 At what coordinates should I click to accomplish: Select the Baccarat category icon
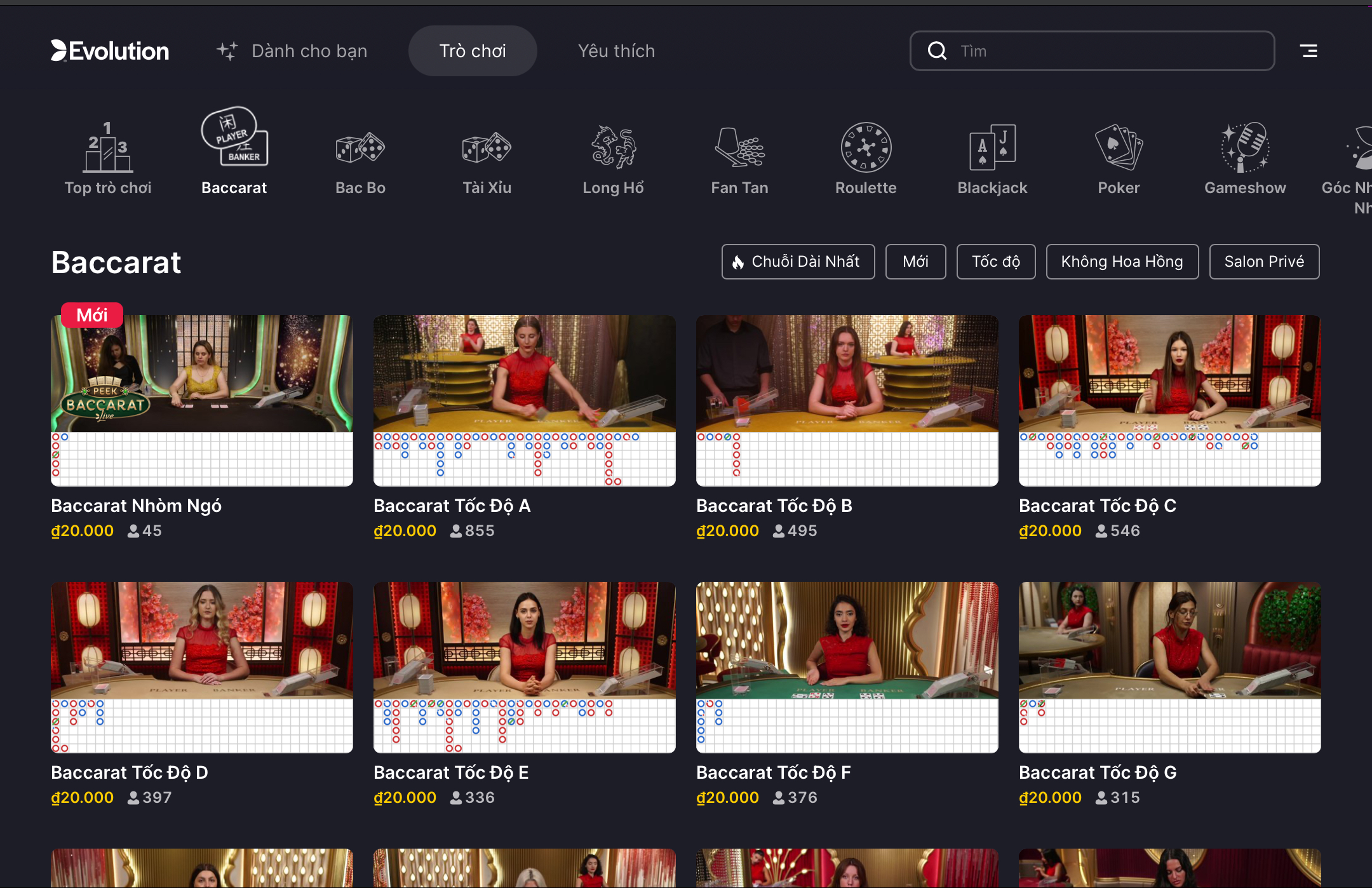point(234,137)
